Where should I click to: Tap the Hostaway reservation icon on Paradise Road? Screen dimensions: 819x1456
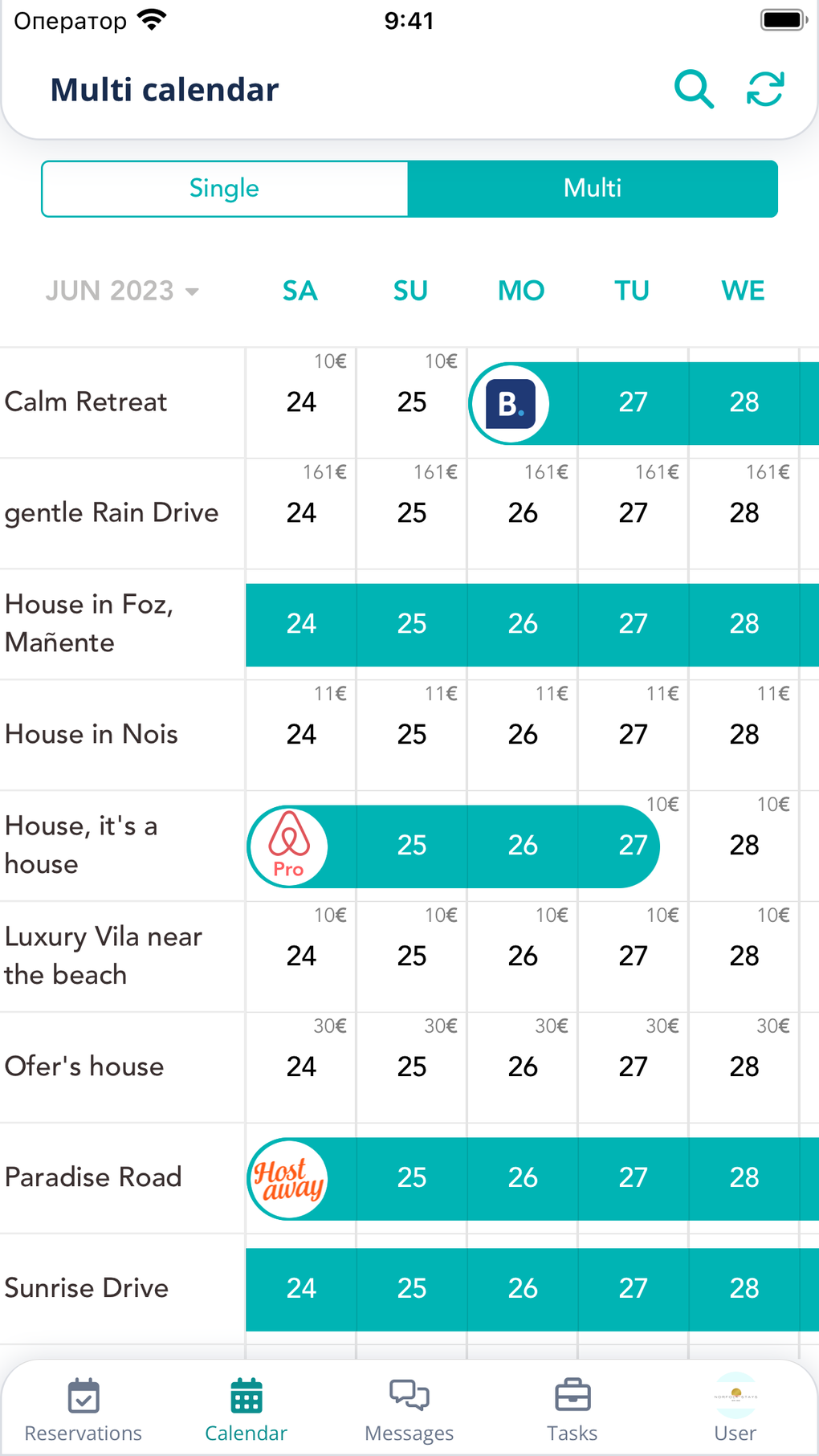coord(288,1179)
